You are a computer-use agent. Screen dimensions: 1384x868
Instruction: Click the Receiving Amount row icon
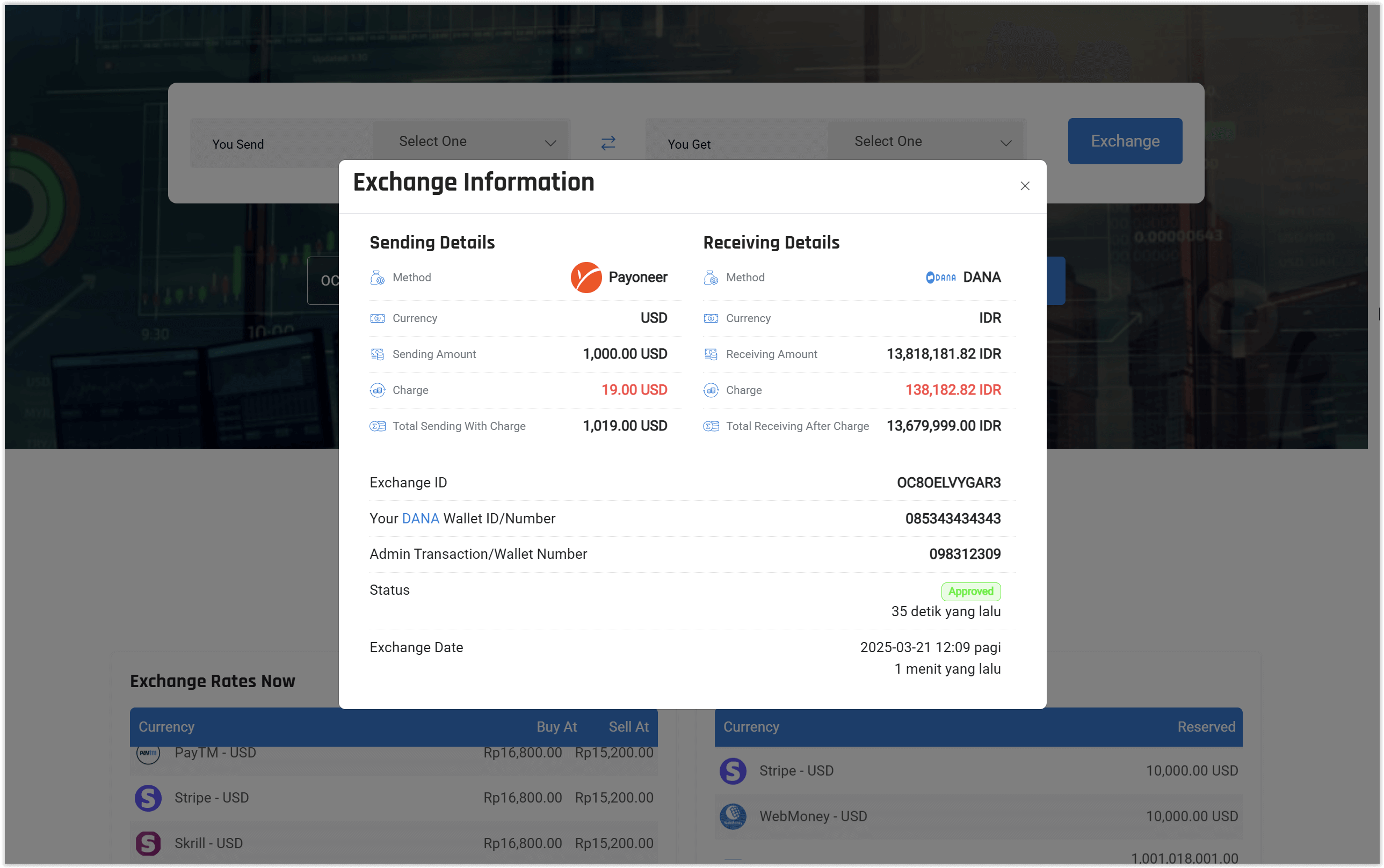[x=711, y=354]
